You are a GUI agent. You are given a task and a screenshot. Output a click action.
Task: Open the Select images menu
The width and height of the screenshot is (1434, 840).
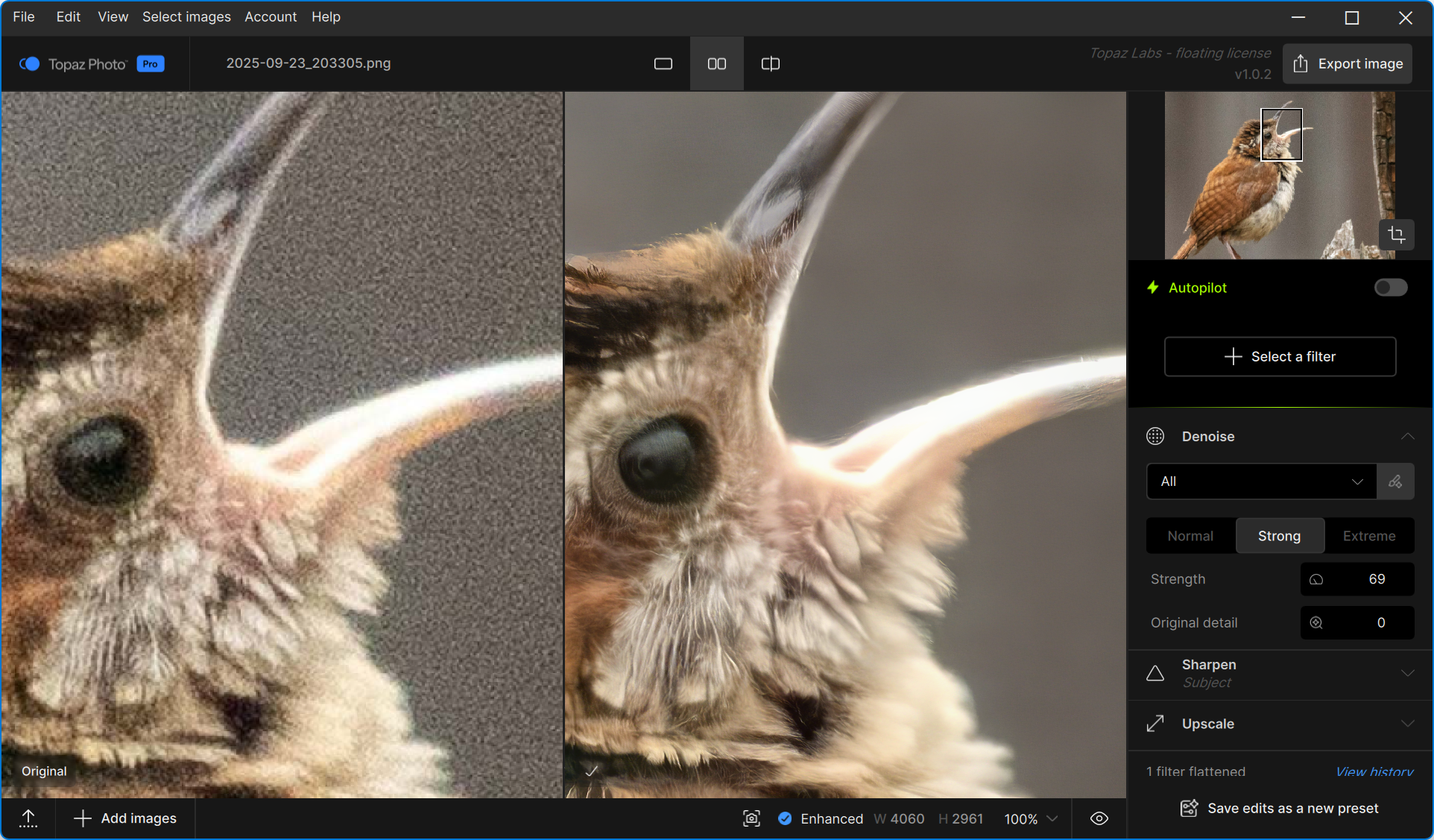point(186,16)
